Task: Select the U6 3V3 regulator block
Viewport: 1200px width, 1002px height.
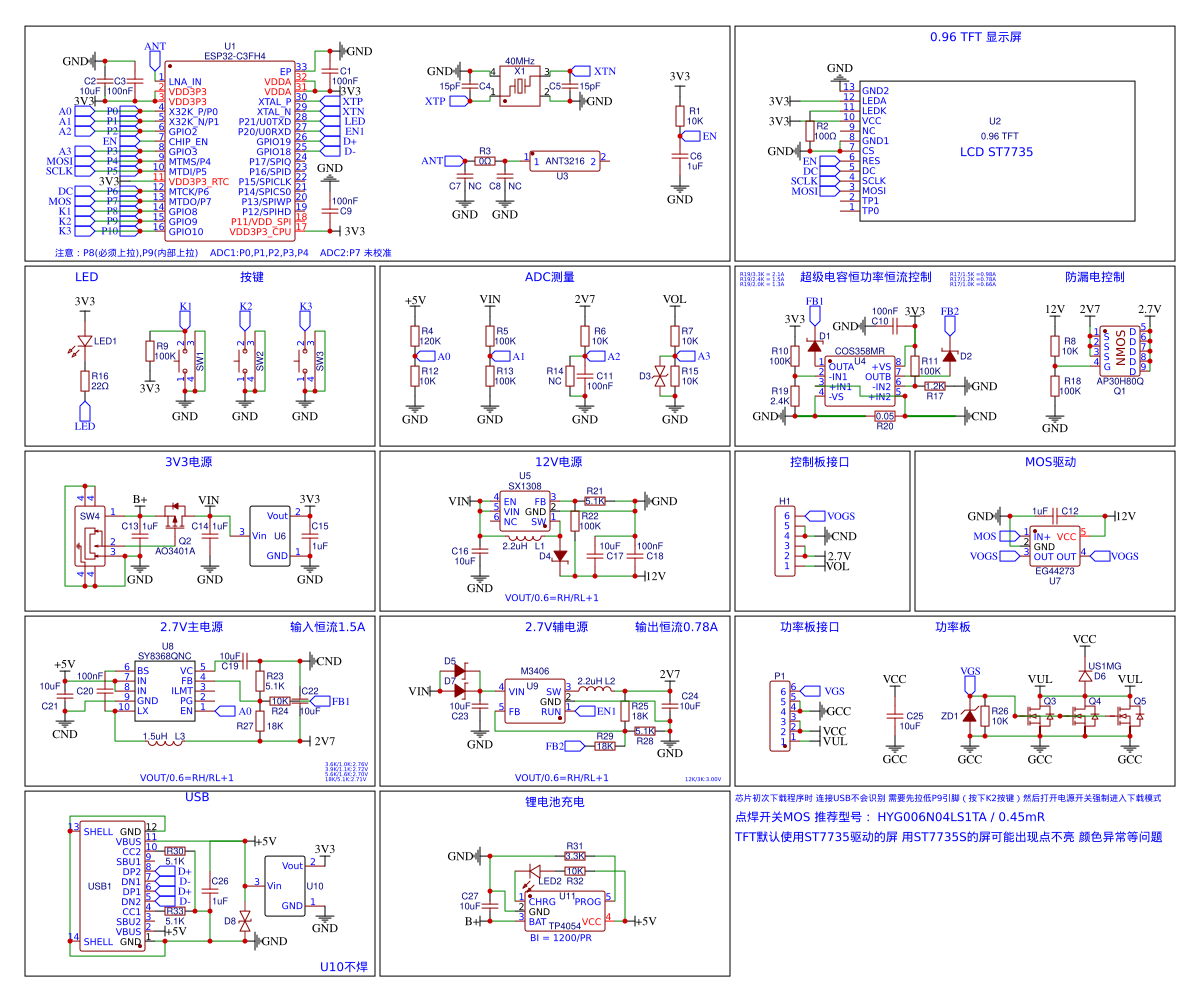Action: tap(269, 536)
